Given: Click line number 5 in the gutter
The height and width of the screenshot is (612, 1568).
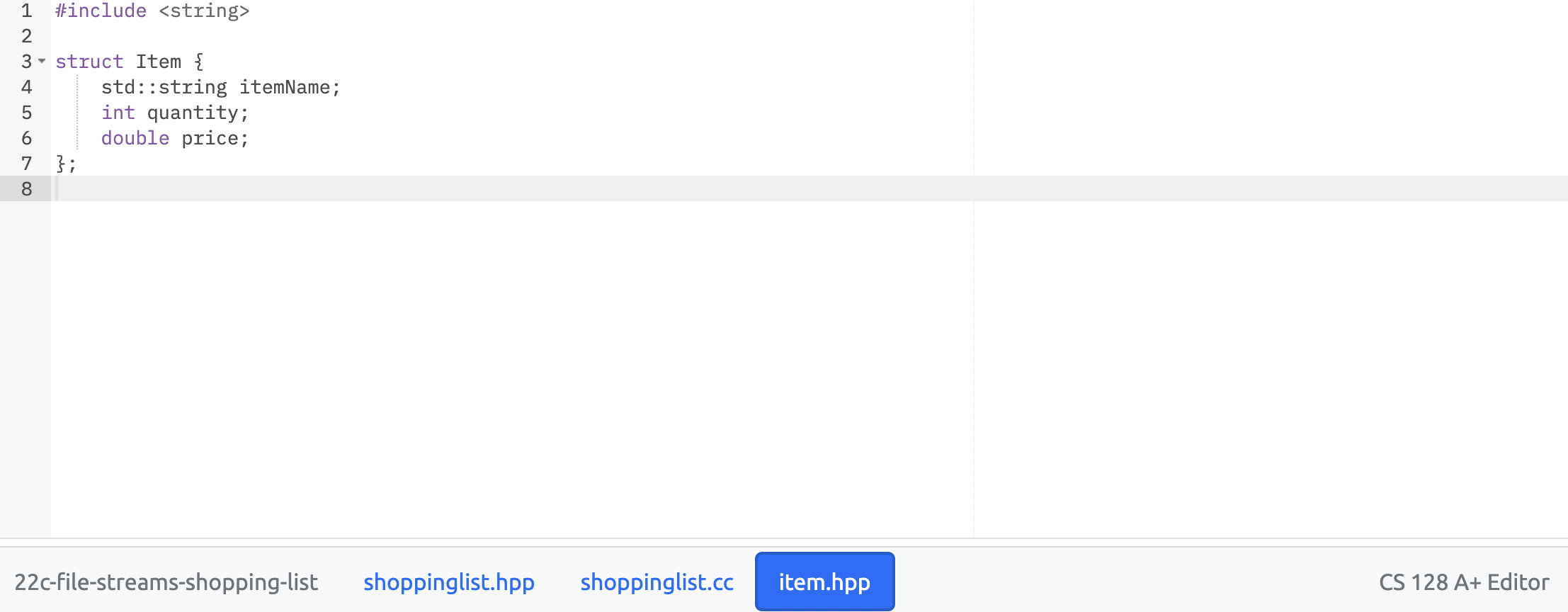Looking at the screenshot, I should pos(27,112).
